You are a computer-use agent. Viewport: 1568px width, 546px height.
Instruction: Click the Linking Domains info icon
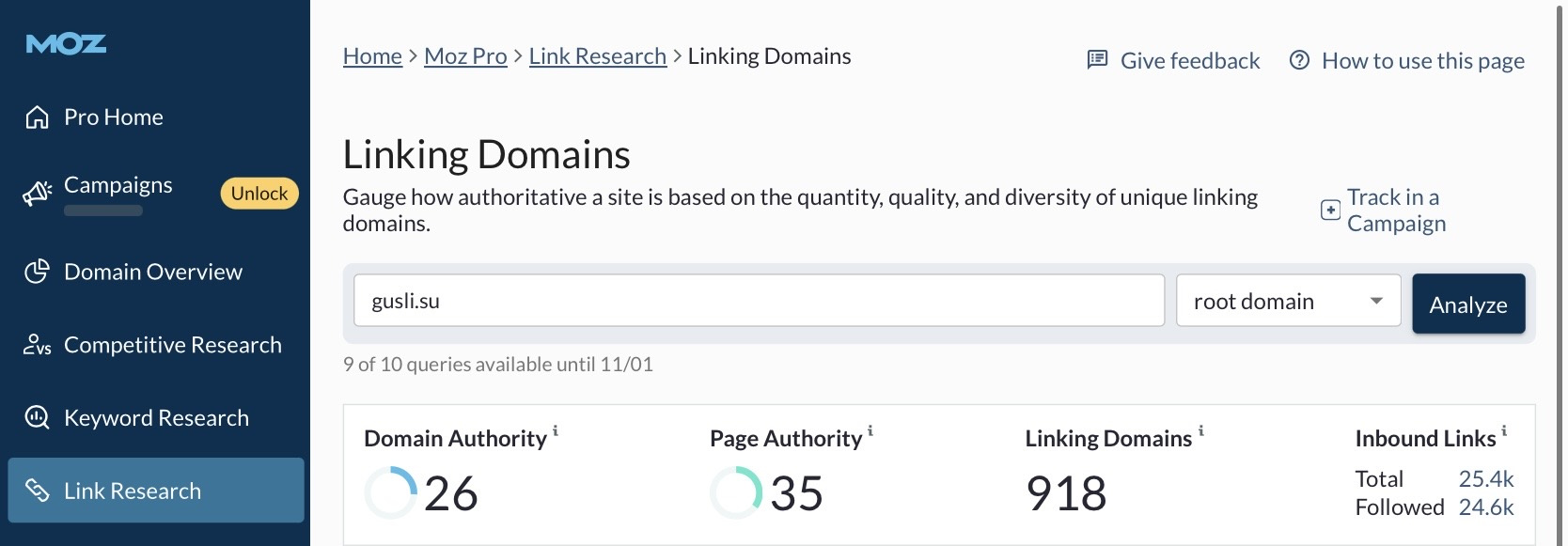(x=1200, y=431)
